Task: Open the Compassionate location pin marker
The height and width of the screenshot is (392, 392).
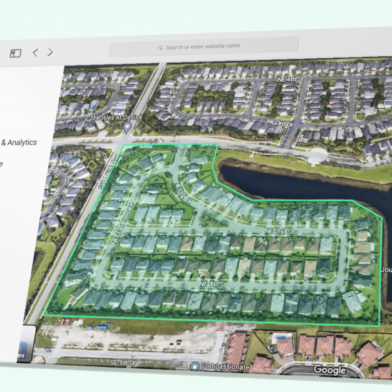Action: pyautogui.click(x=194, y=367)
